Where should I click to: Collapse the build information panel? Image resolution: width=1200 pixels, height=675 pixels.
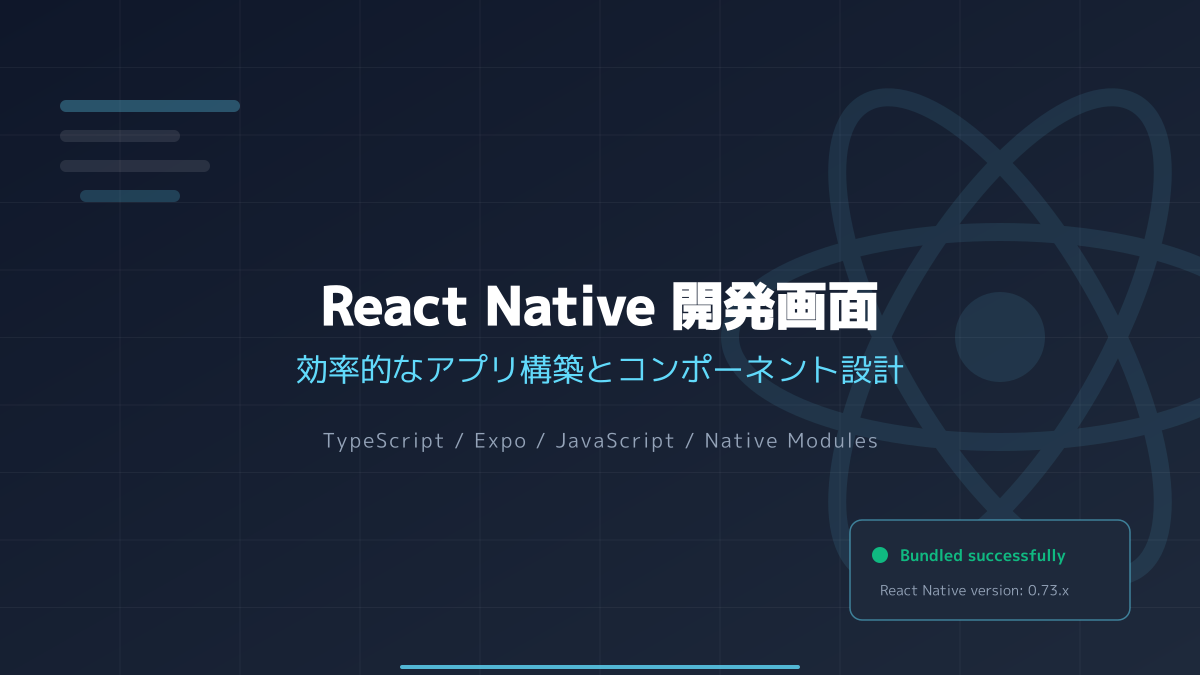[988, 570]
